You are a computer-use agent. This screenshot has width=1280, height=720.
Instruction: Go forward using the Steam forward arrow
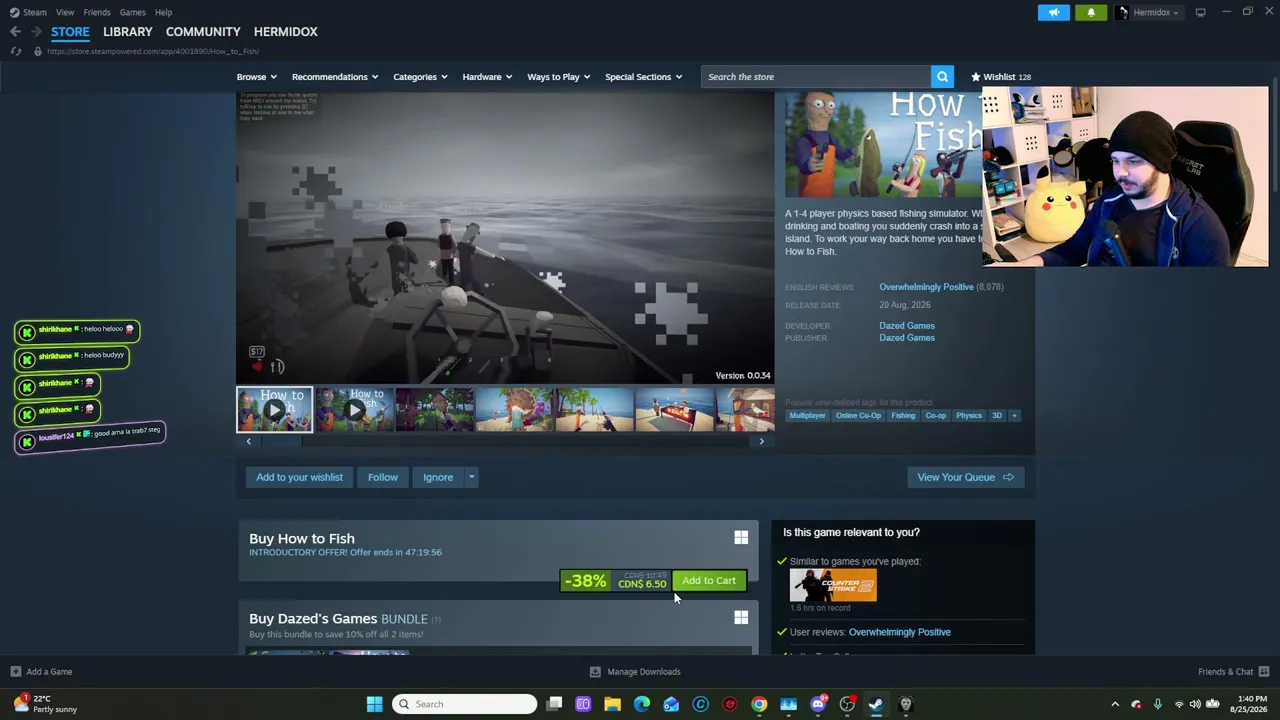(36, 32)
